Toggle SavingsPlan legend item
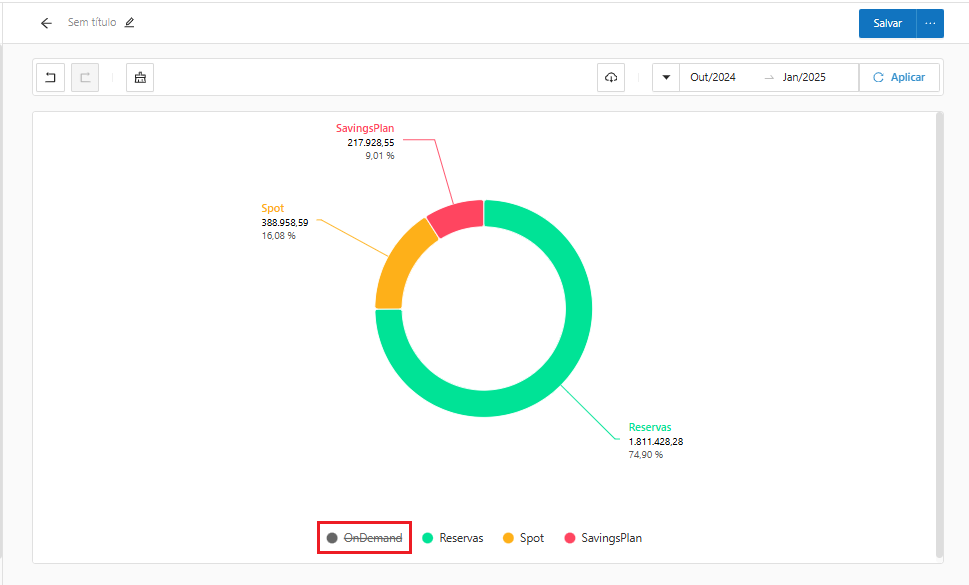 [x=603, y=538]
